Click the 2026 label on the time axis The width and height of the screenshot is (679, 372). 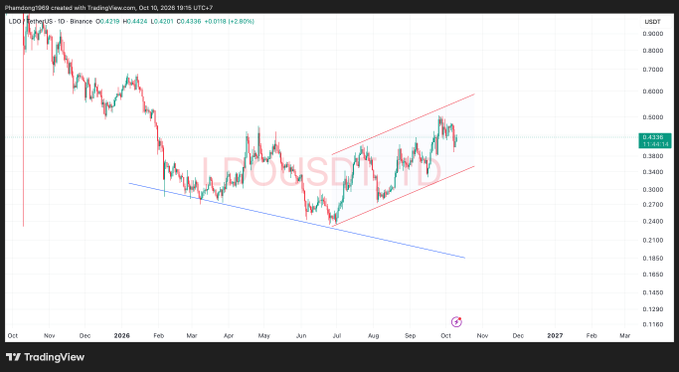(122, 336)
